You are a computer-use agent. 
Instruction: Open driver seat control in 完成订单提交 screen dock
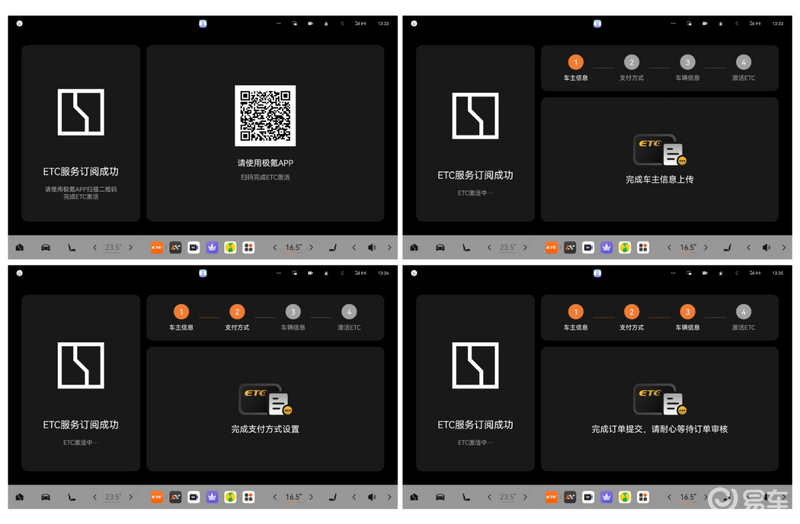click(466, 497)
